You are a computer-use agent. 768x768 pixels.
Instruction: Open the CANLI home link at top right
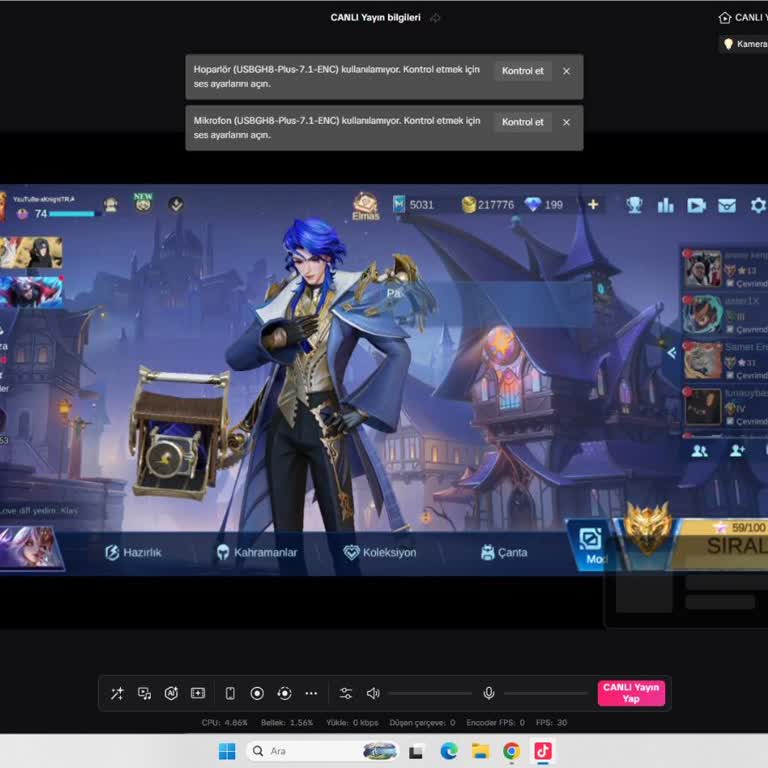click(742, 18)
